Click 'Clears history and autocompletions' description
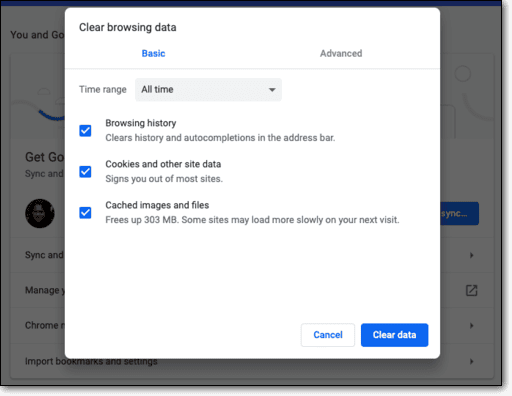Image resolution: width=512 pixels, height=396 pixels. coord(220,138)
